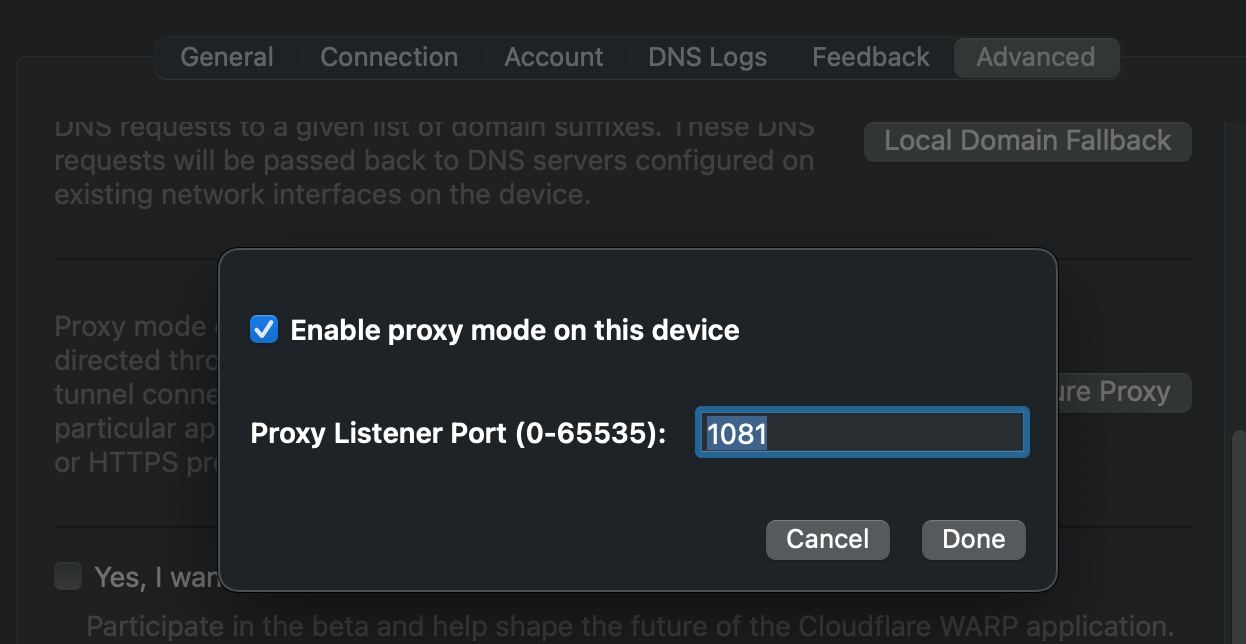The image size is (1246, 644).
Task: Click the beta participation description text
Action: coord(630,627)
